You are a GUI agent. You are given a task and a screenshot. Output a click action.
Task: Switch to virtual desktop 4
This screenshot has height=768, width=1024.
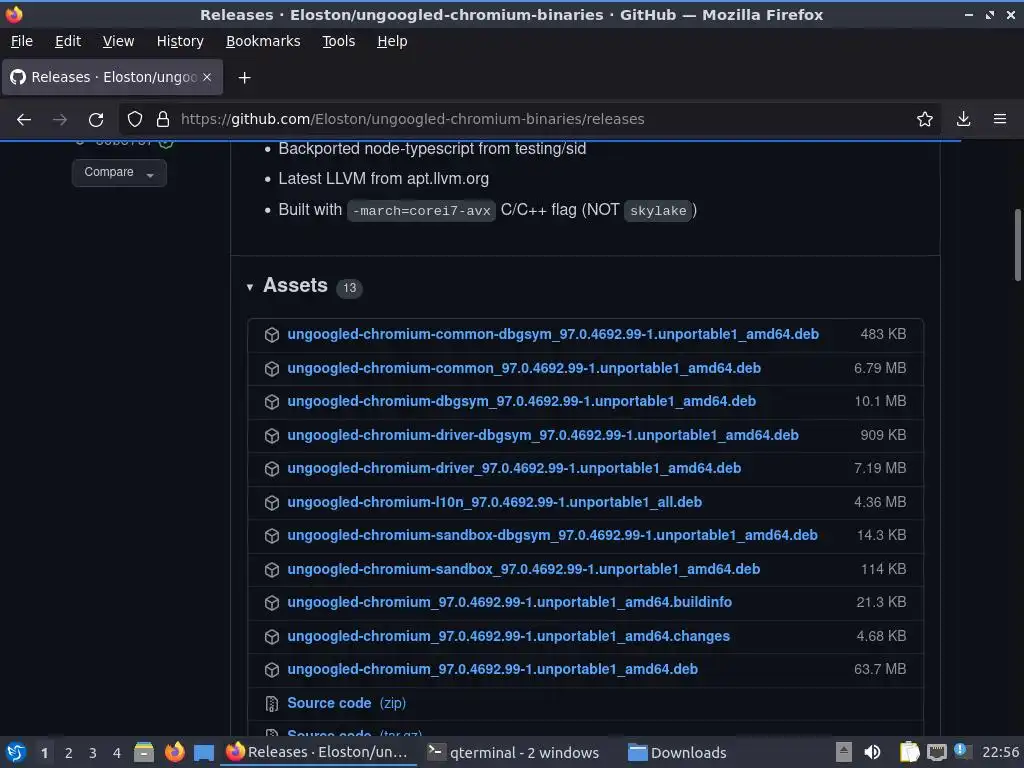tap(117, 753)
